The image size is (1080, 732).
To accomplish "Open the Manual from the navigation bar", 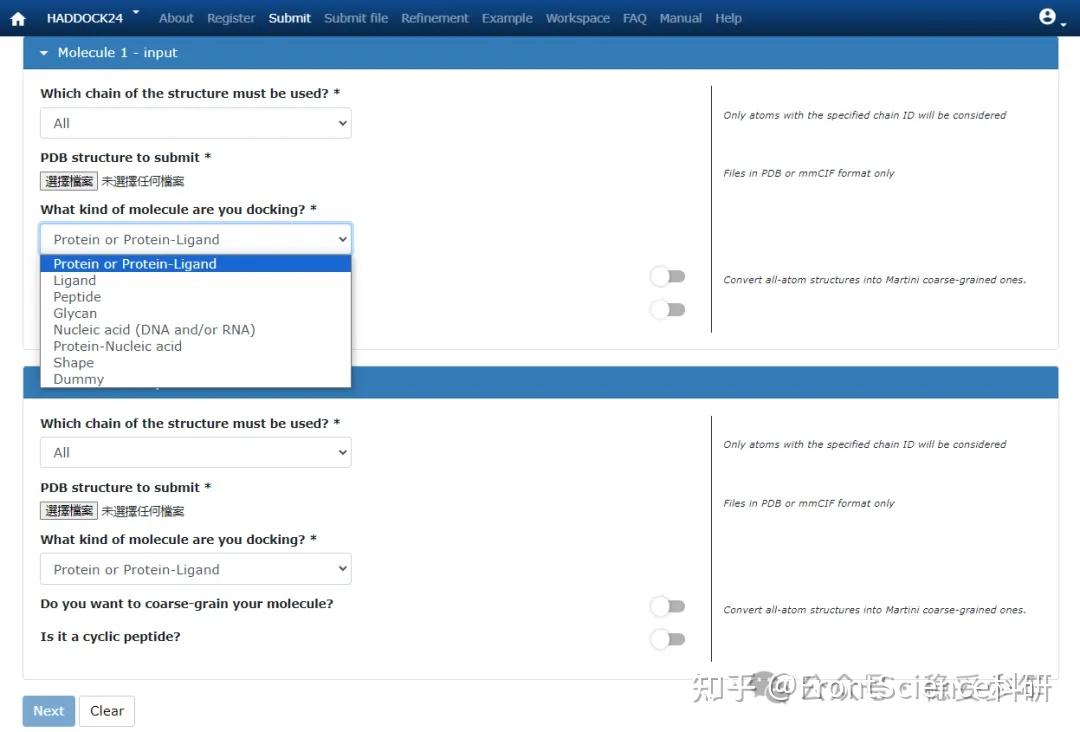I will (x=680, y=17).
